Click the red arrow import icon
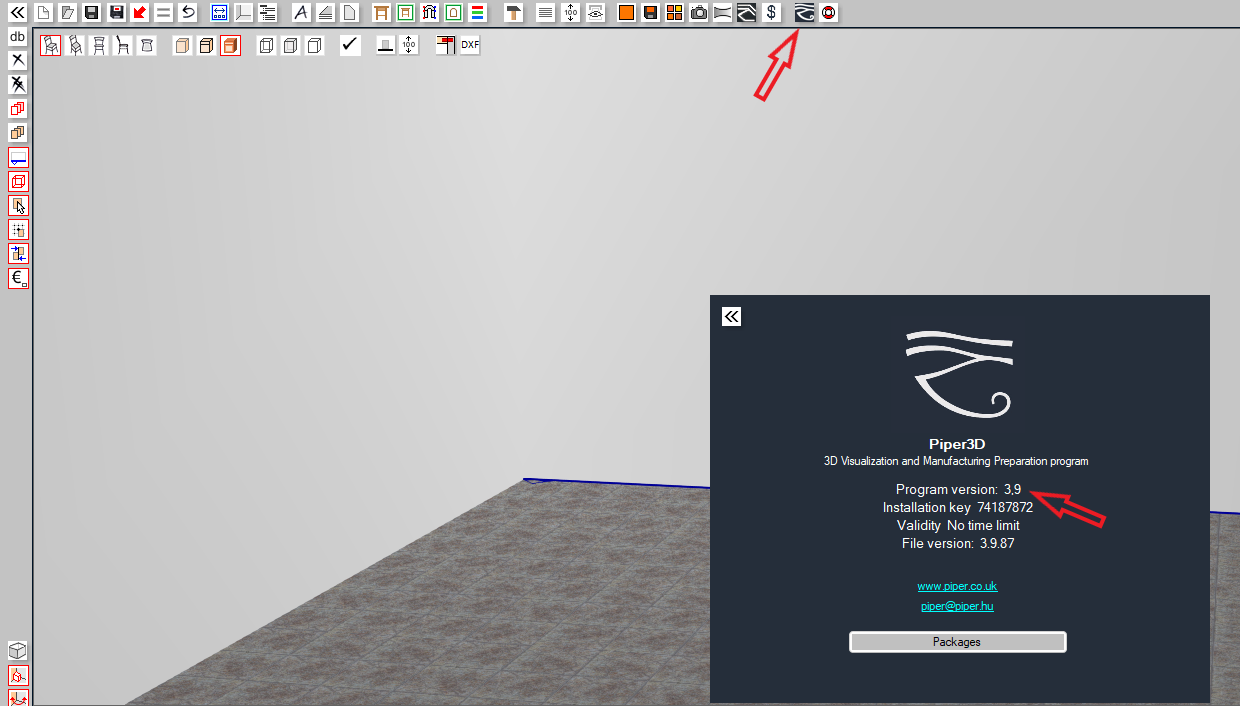 point(140,13)
